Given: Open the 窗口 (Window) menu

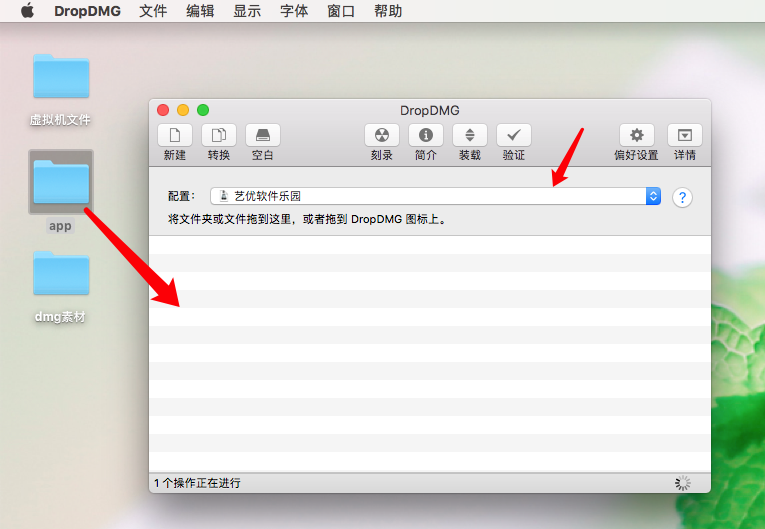Looking at the screenshot, I should point(341,11).
